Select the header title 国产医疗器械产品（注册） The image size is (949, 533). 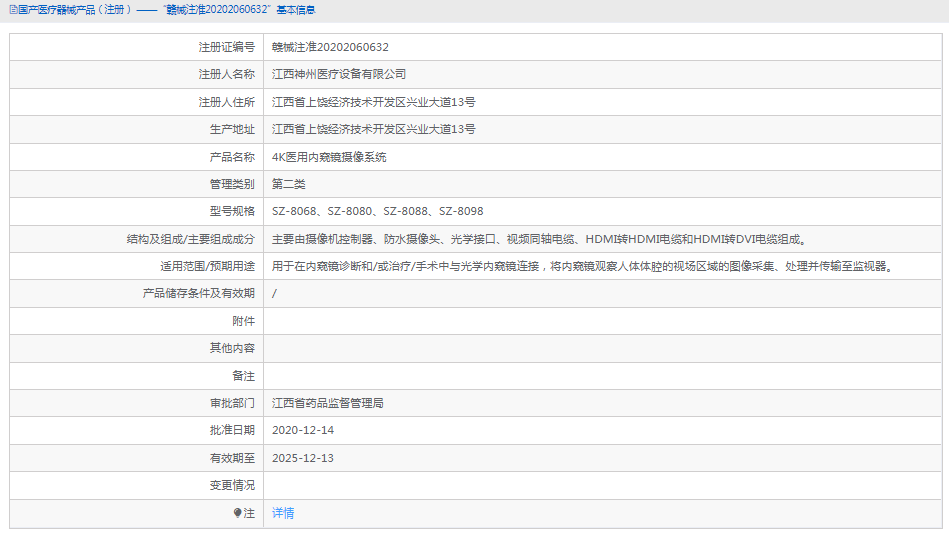[x=75, y=10]
